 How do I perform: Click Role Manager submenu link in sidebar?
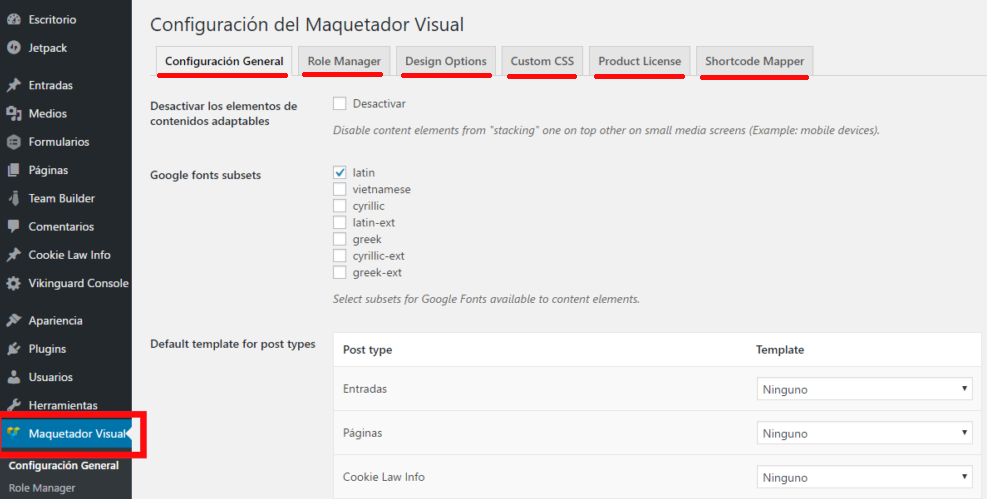click(x=42, y=488)
